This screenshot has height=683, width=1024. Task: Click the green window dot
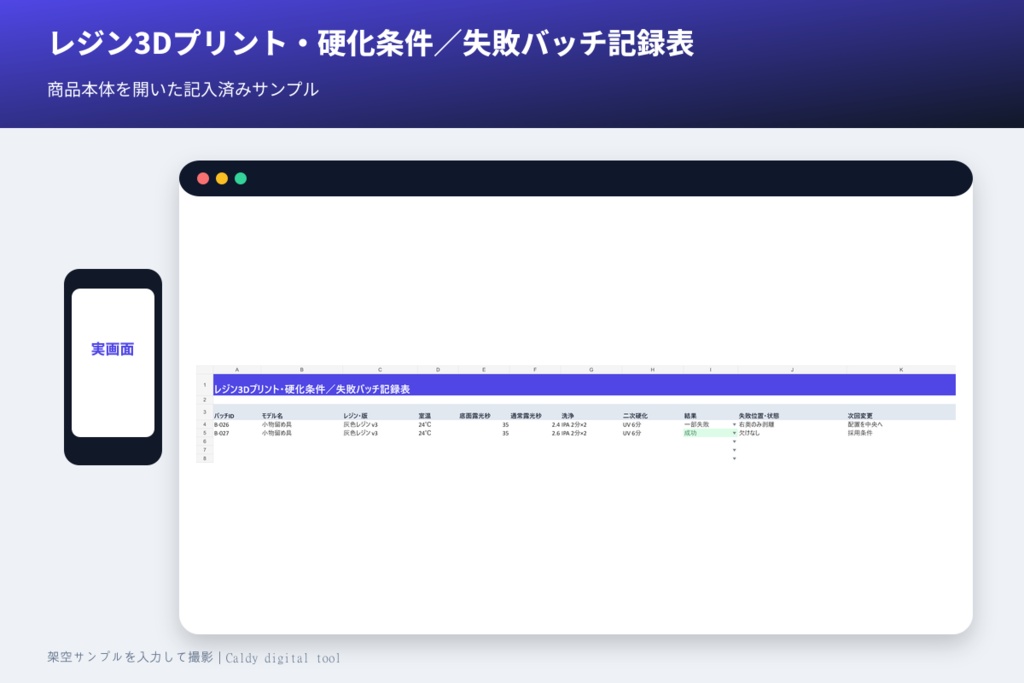tap(240, 178)
